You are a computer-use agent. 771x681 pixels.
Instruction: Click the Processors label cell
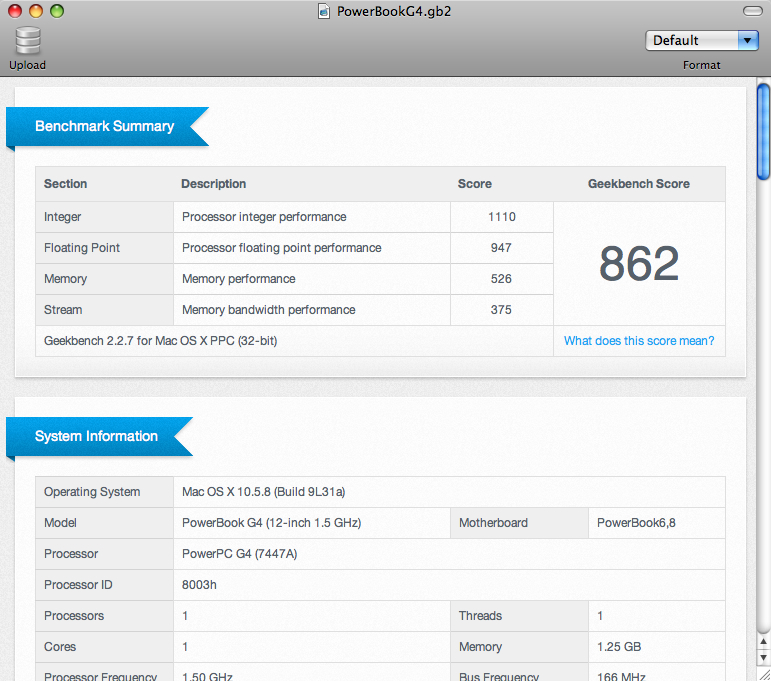point(104,616)
